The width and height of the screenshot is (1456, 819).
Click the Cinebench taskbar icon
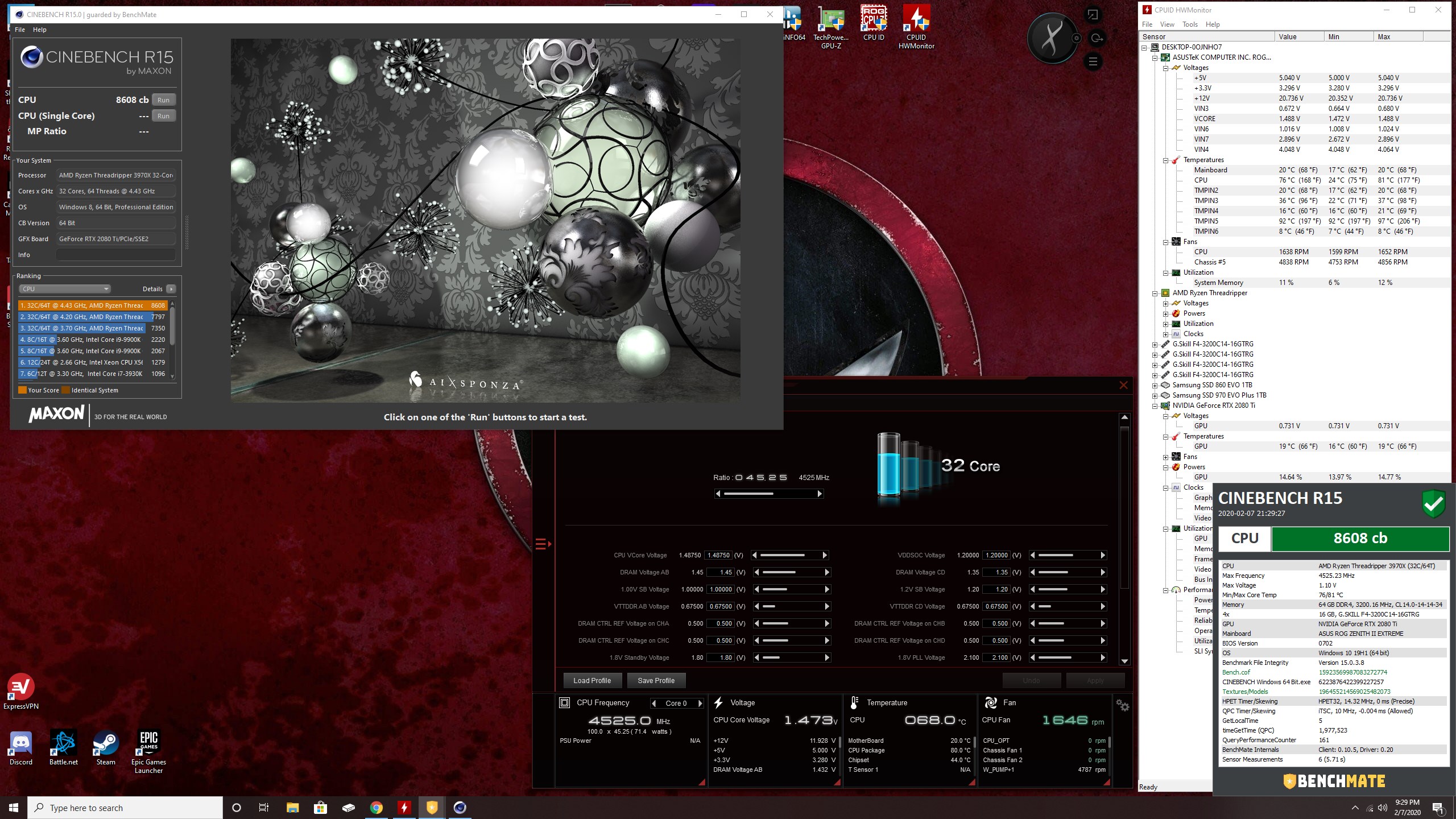(460, 808)
